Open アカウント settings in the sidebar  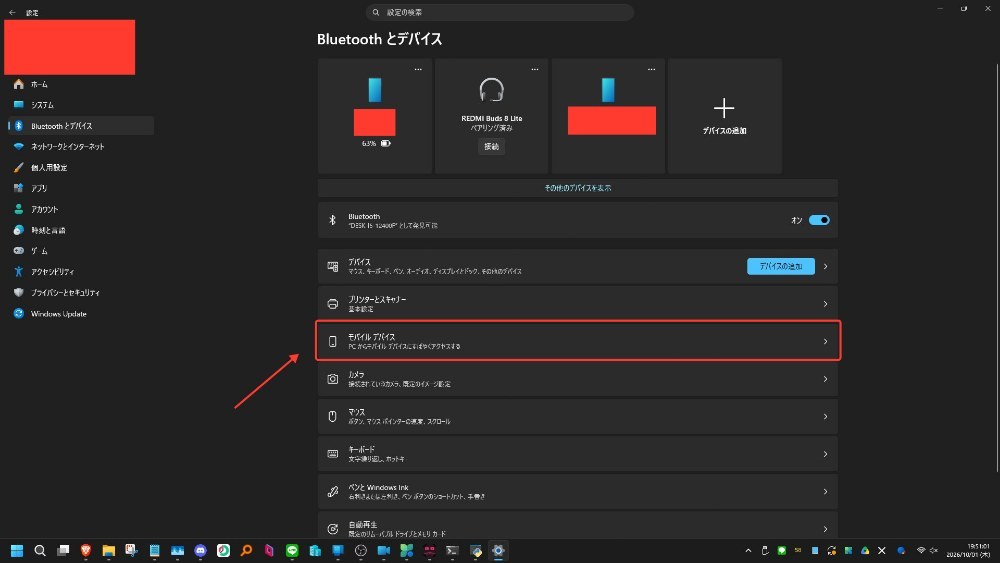80,209
